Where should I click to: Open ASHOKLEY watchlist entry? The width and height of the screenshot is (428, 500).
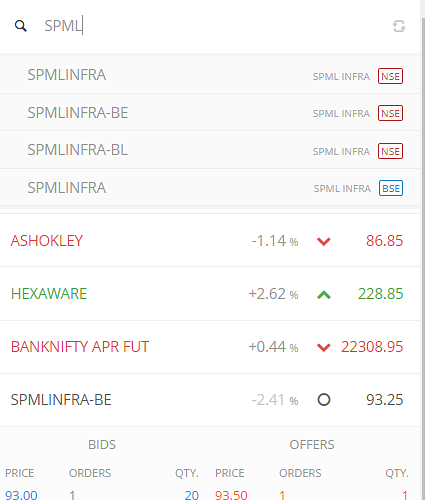(210, 240)
